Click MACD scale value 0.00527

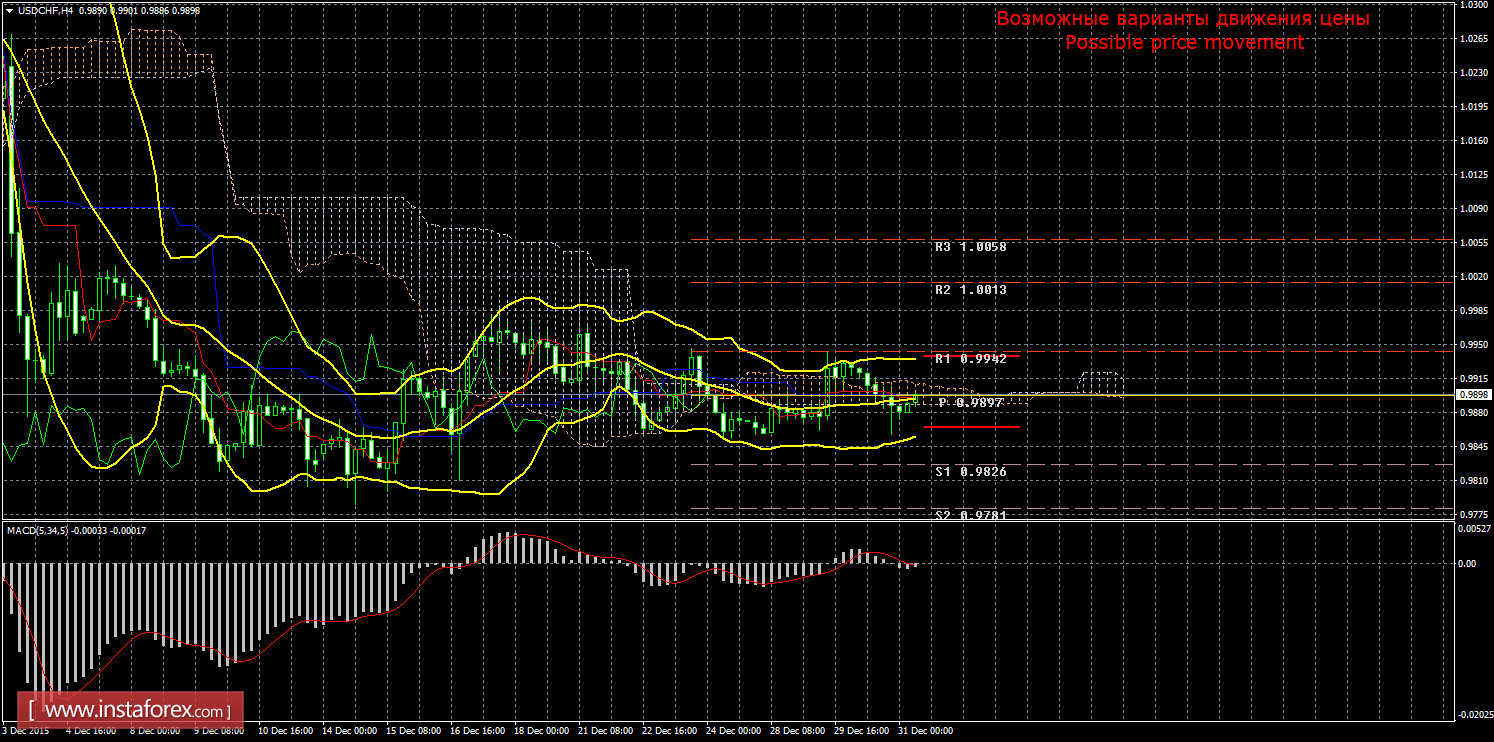point(1474,529)
